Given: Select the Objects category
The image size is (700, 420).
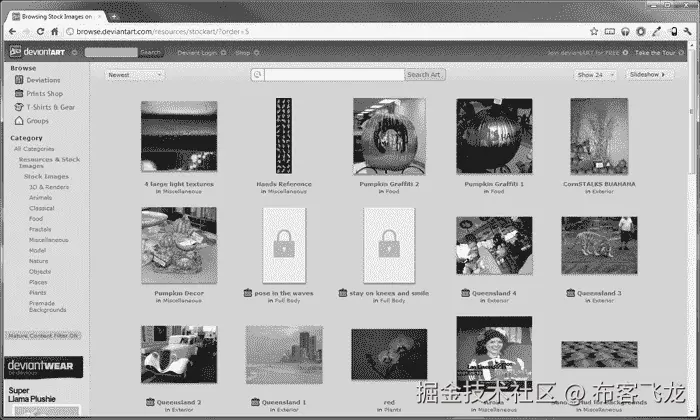Looking at the screenshot, I should 40,271.
